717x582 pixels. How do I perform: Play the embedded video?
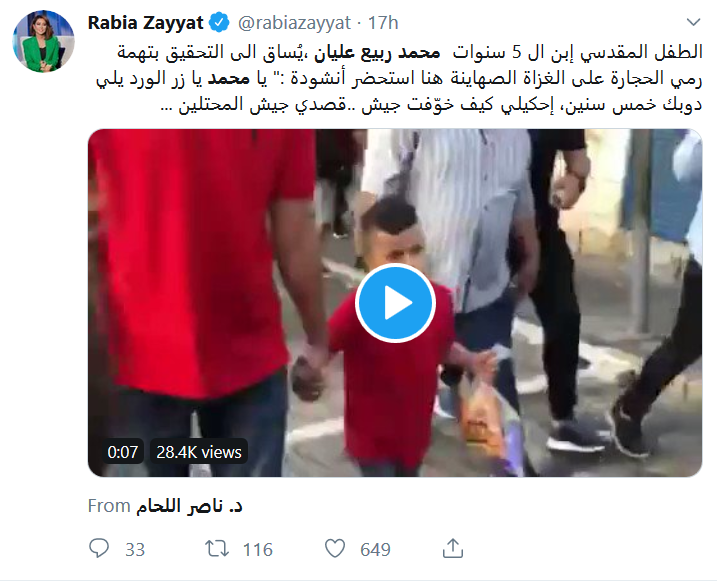click(395, 303)
